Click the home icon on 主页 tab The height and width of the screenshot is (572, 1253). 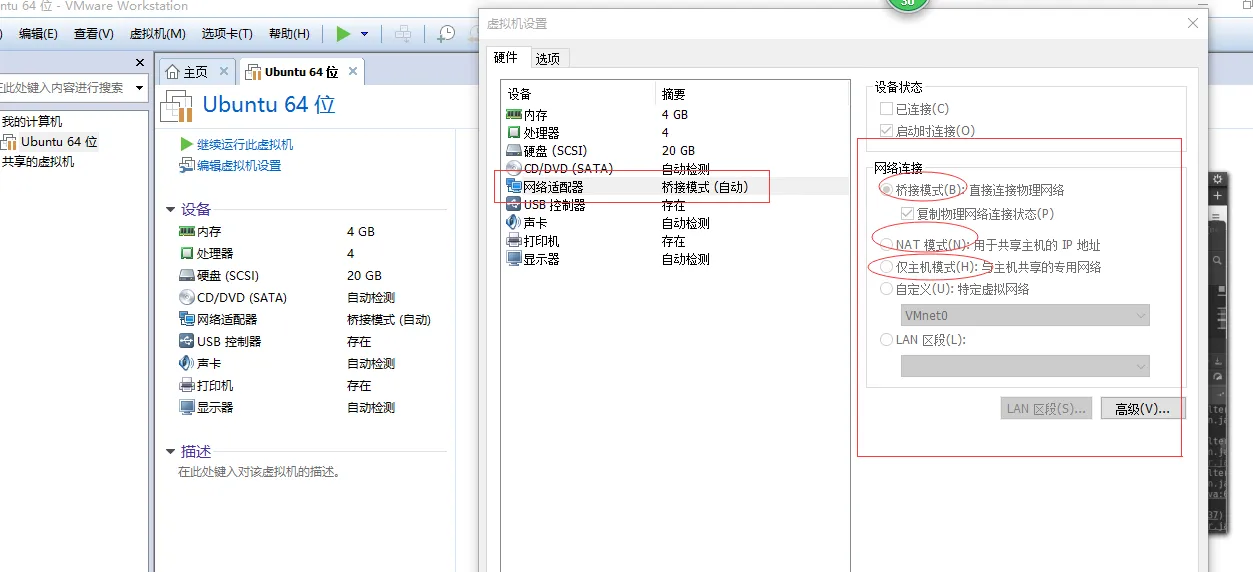click(x=173, y=72)
